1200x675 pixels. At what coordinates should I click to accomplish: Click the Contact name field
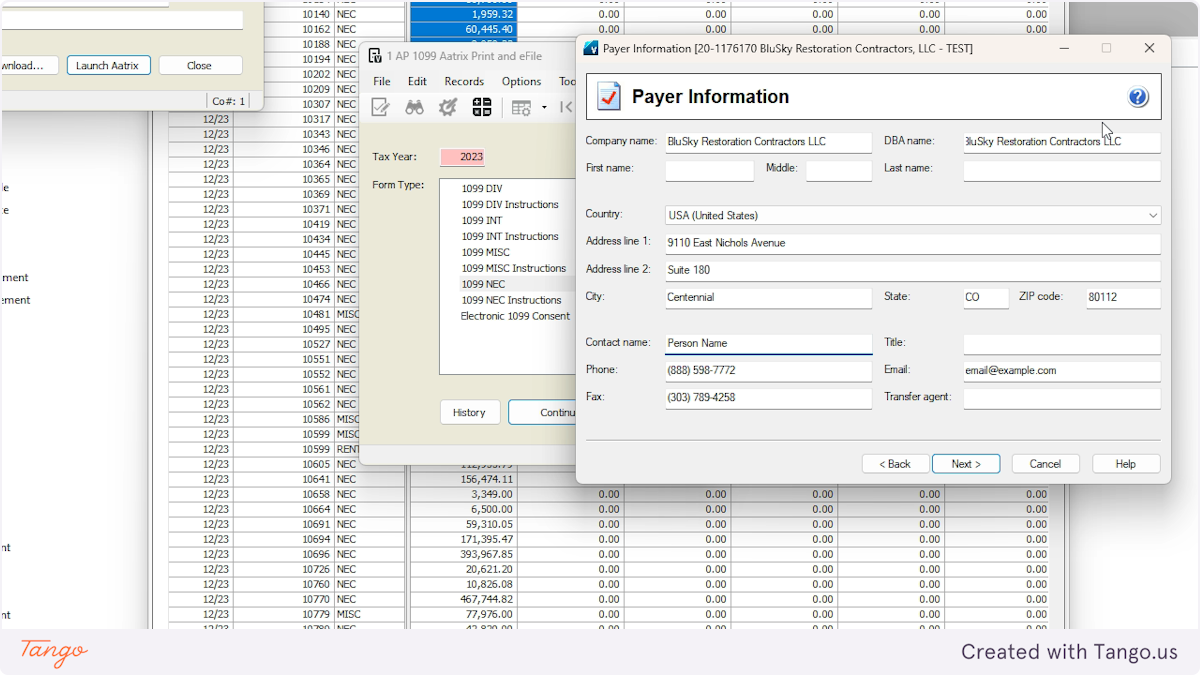pyautogui.click(x=768, y=343)
